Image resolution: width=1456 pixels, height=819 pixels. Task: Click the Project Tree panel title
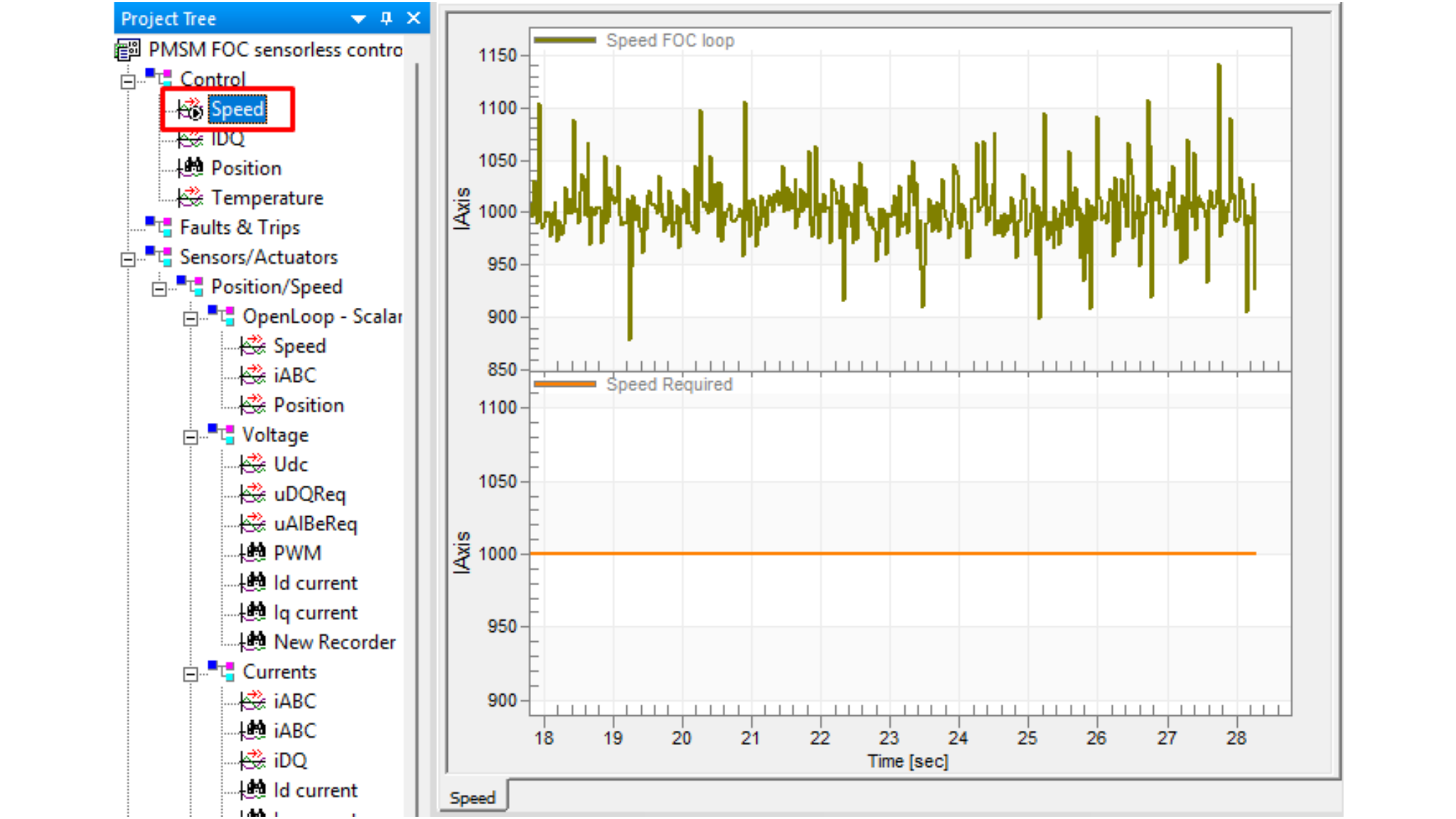coord(168,19)
